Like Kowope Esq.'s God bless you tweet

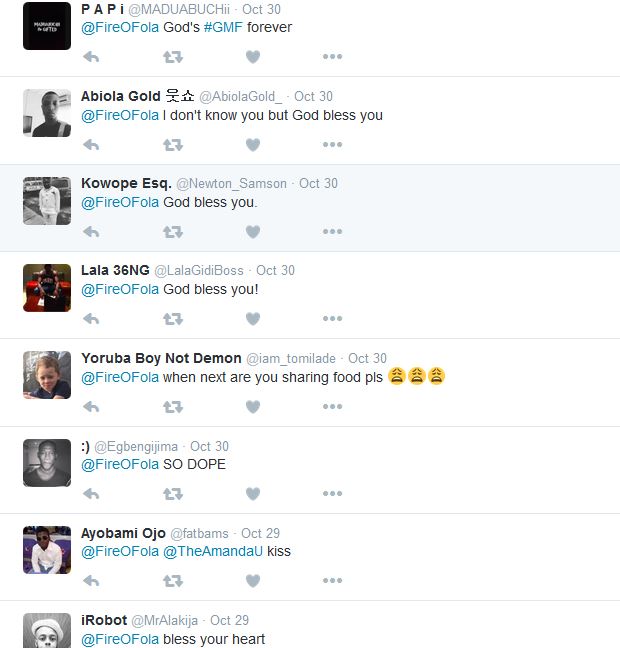tap(253, 232)
